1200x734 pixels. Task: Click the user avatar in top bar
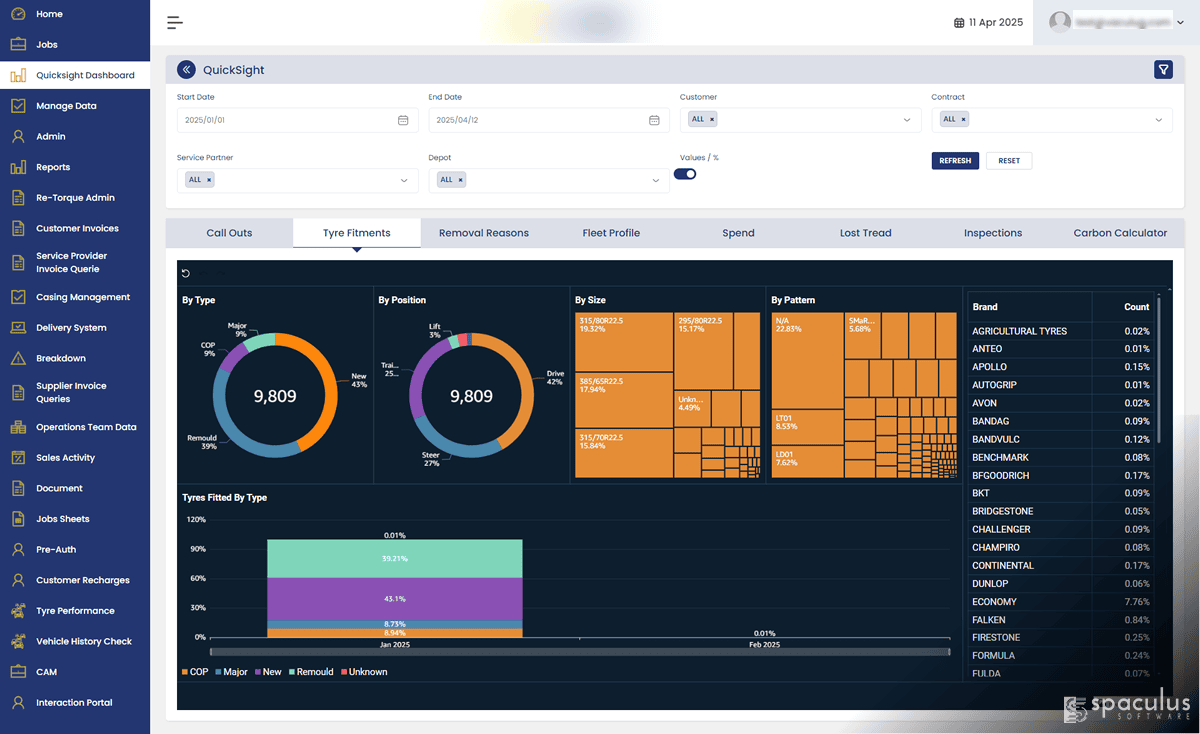(x=1060, y=22)
